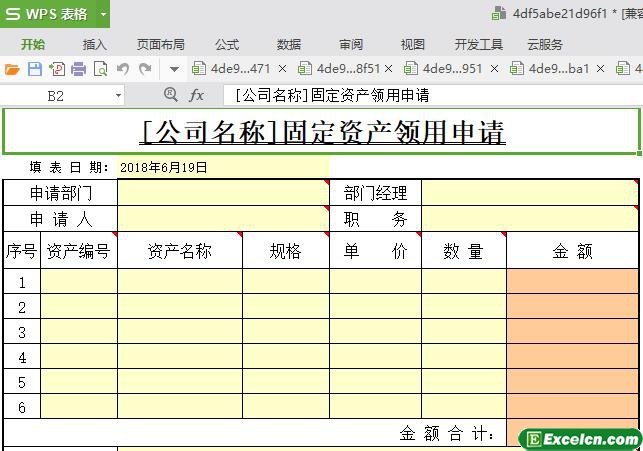This screenshot has height=451, width=643.
Task: Click the formula bar text field
Action: point(430,95)
